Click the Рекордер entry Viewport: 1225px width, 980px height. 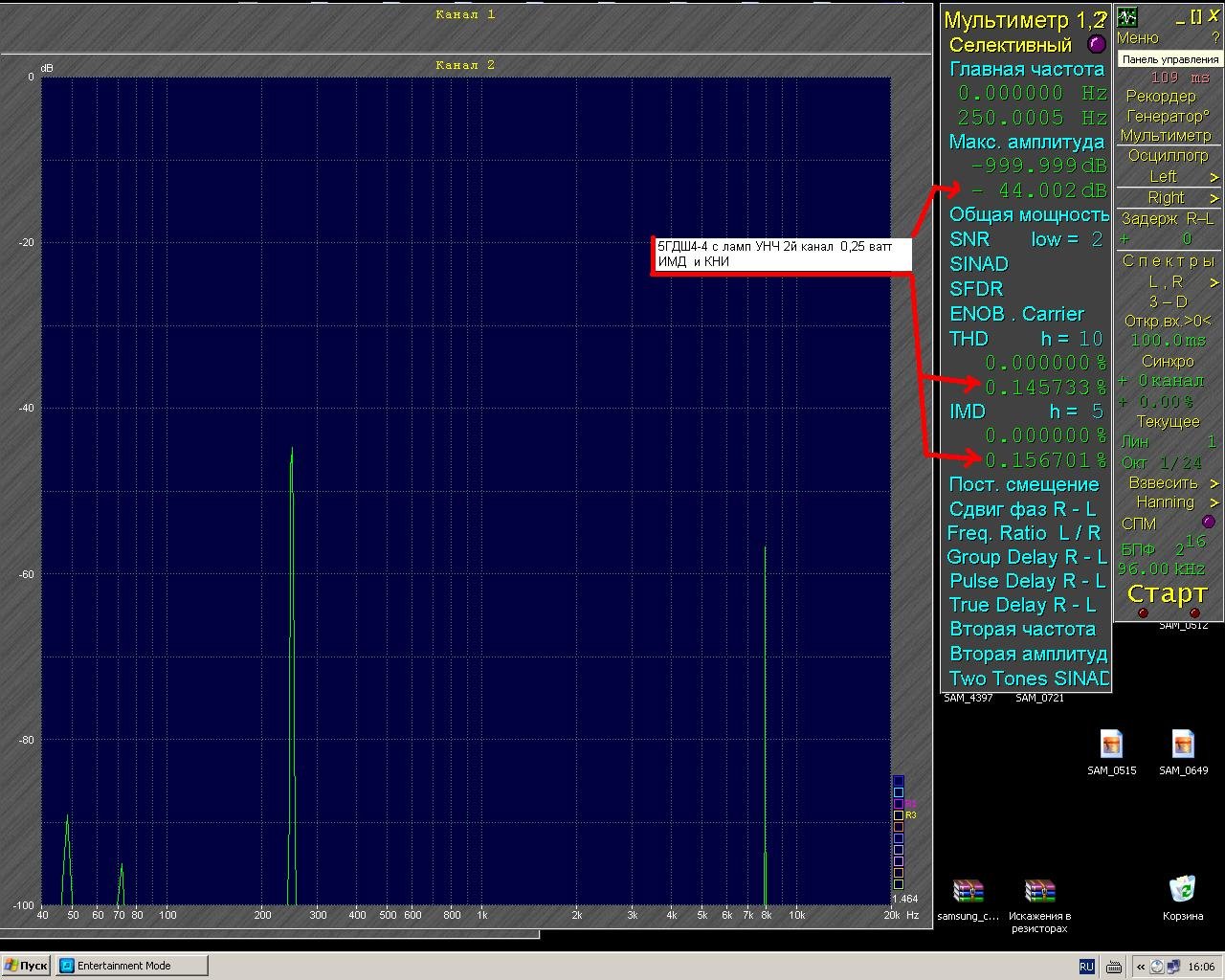(x=1161, y=96)
